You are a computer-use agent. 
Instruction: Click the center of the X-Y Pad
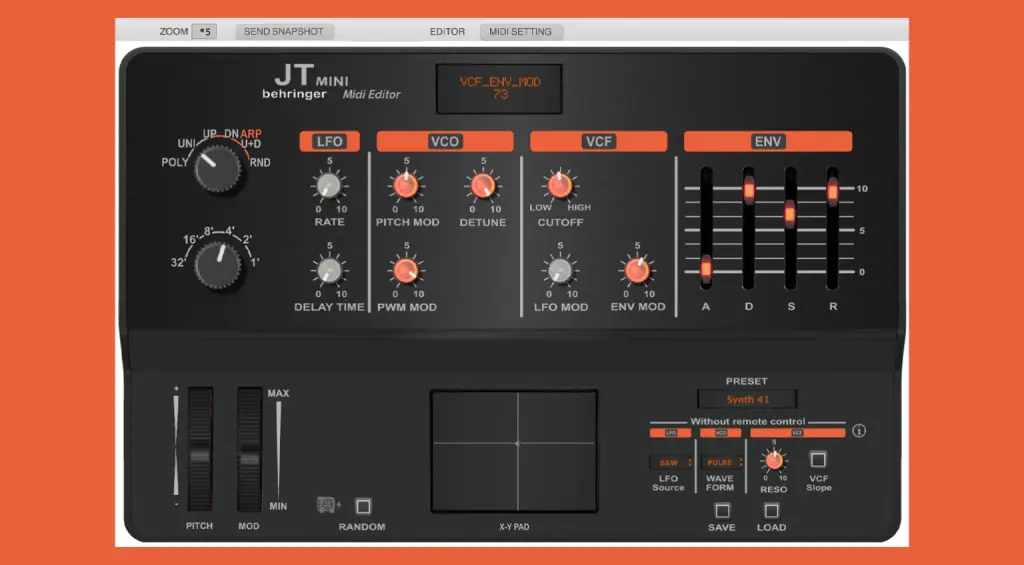click(517, 443)
